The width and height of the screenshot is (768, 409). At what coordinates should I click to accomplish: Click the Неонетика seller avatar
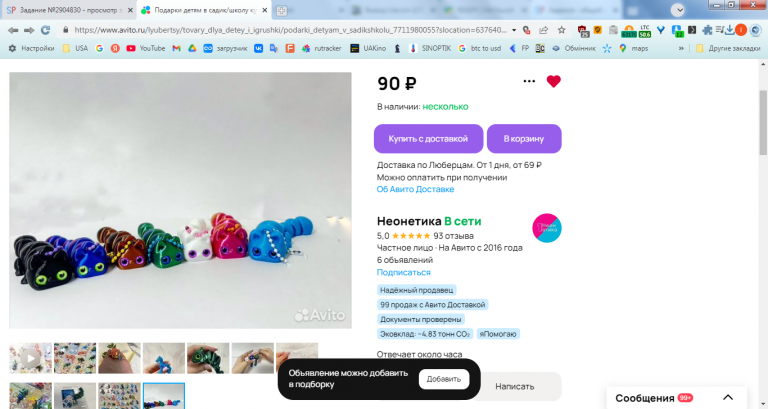[x=547, y=228]
